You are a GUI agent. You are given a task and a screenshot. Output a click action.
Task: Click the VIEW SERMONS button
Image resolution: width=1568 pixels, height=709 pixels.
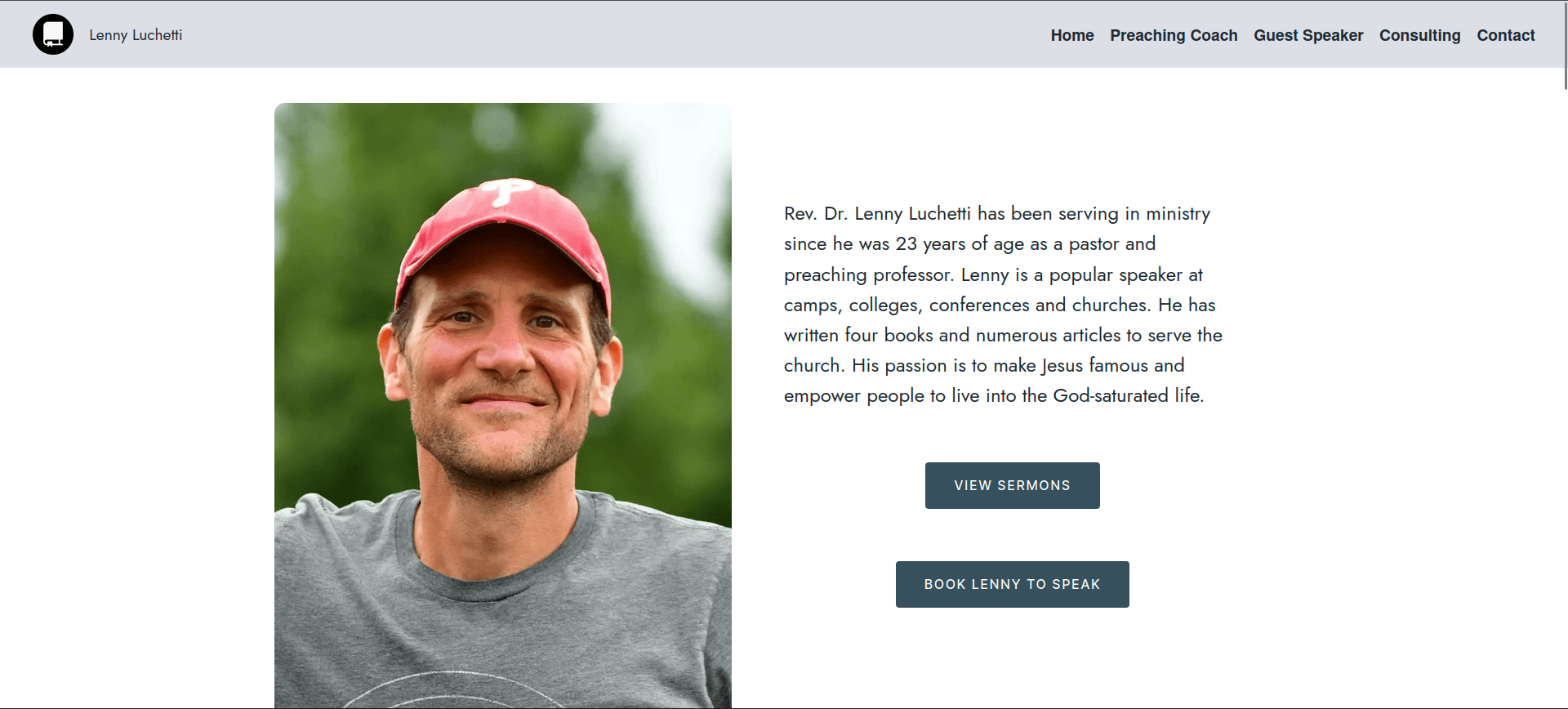[x=1012, y=485]
